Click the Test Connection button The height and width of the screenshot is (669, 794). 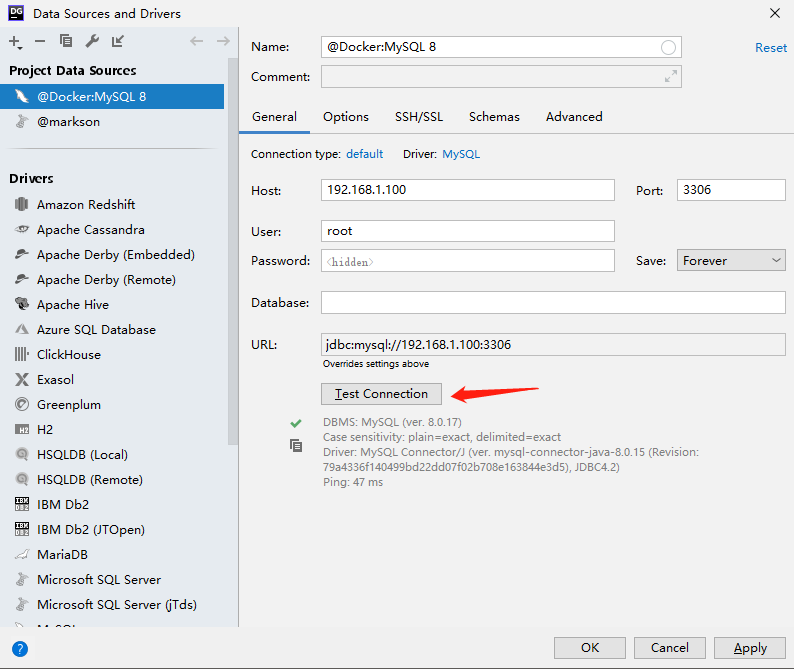coord(381,394)
